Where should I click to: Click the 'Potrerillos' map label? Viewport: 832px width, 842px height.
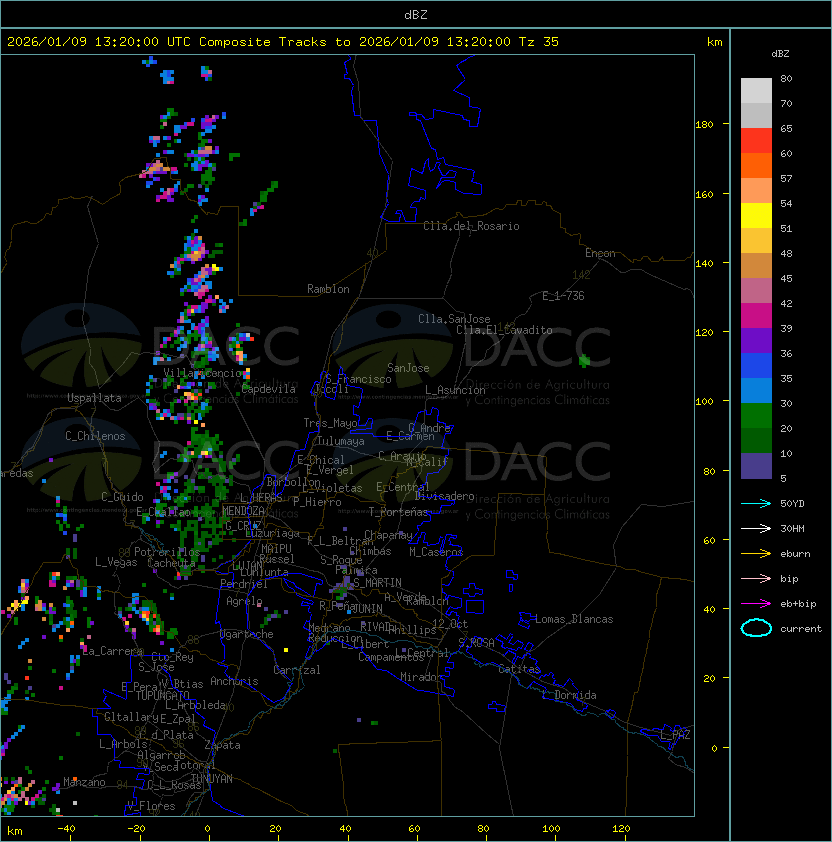[x=167, y=552]
